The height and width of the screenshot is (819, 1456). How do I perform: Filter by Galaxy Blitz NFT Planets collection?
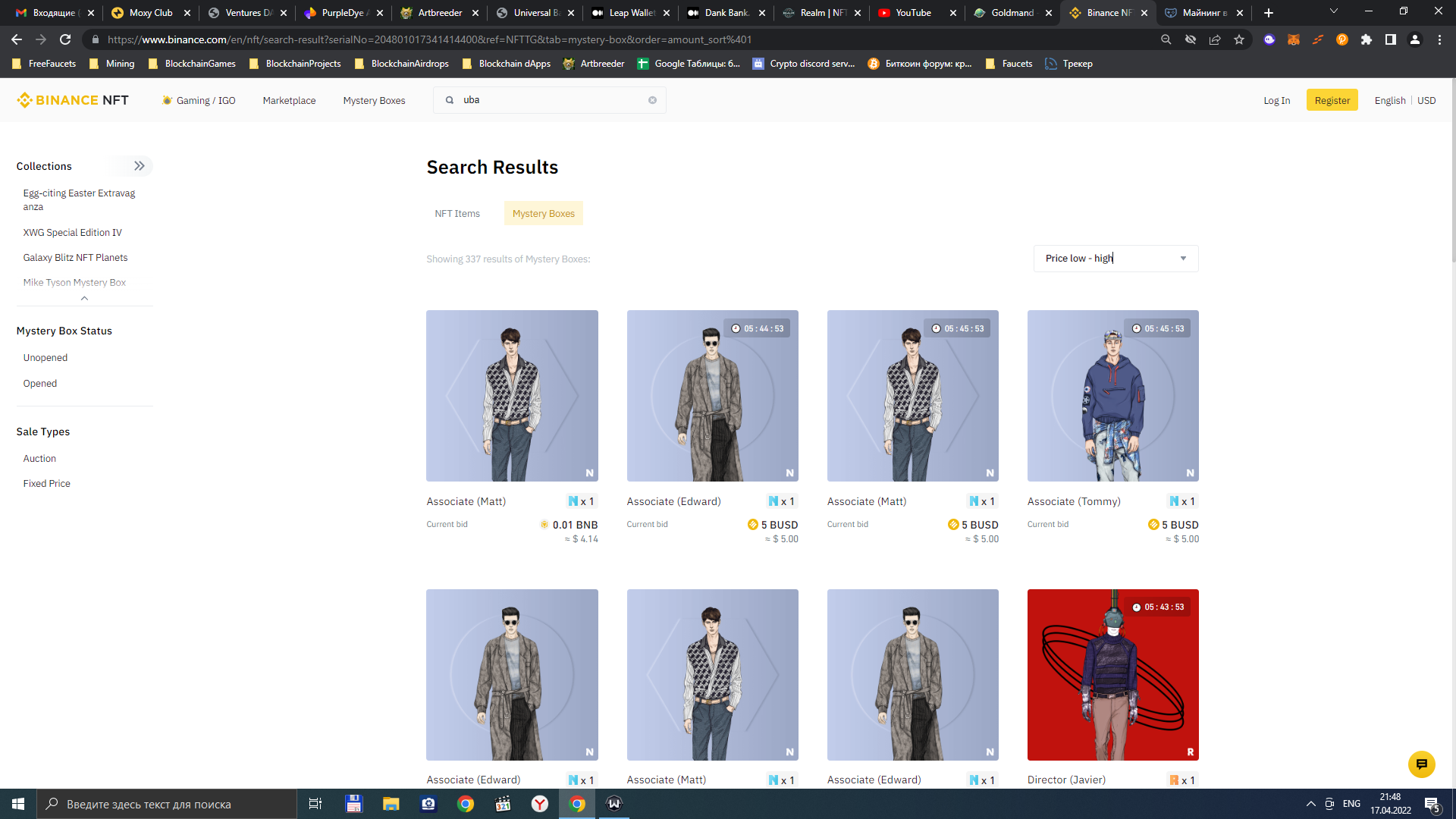(75, 258)
